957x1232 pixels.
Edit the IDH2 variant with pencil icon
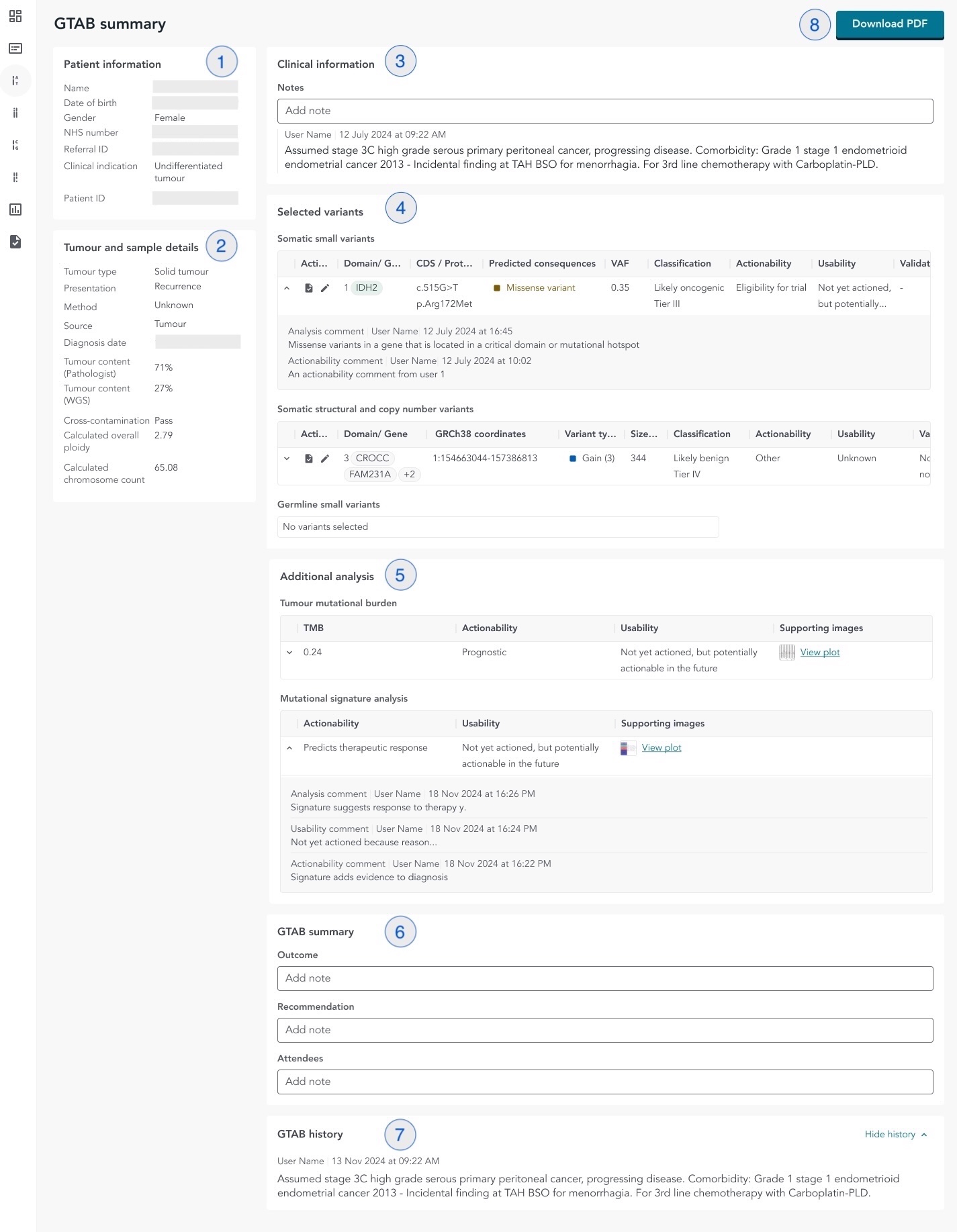tap(325, 288)
